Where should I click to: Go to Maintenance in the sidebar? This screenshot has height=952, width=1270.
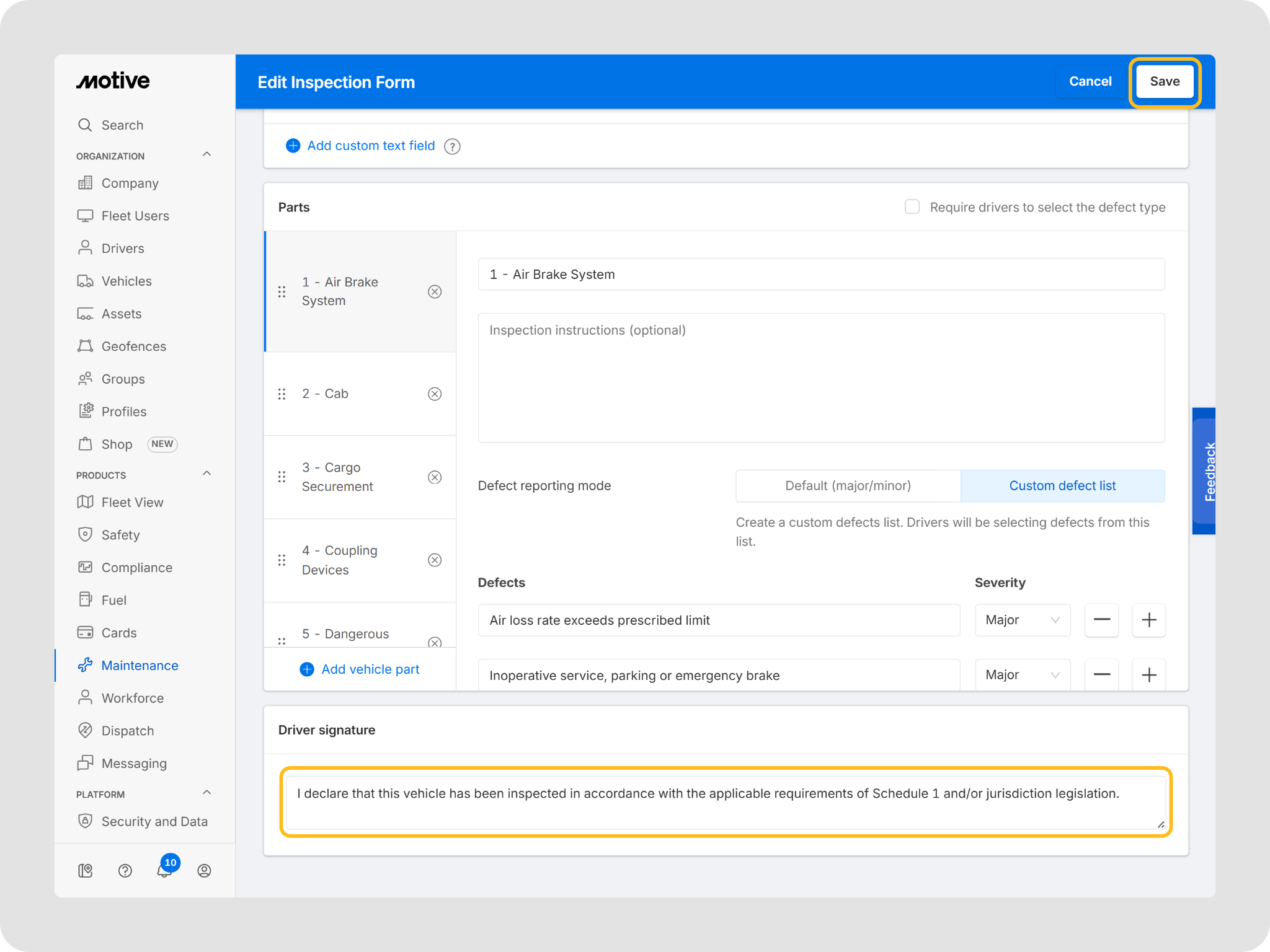coord(140,666)
